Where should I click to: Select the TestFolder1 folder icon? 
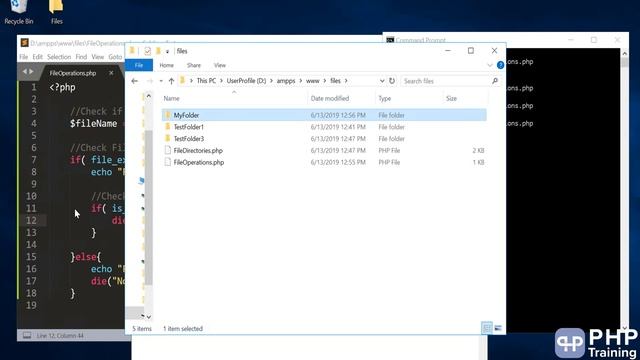[x=168, y=127]
